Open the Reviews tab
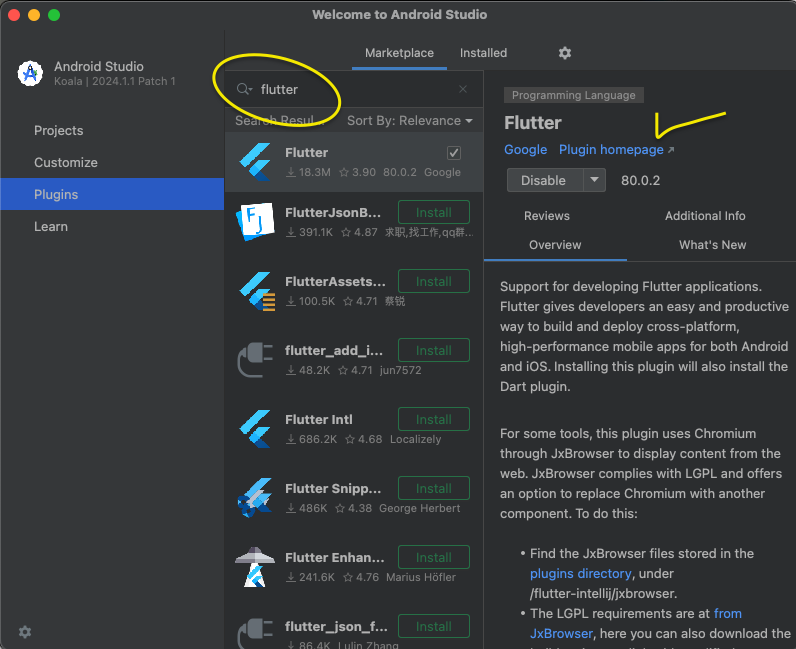 point(547,216)
